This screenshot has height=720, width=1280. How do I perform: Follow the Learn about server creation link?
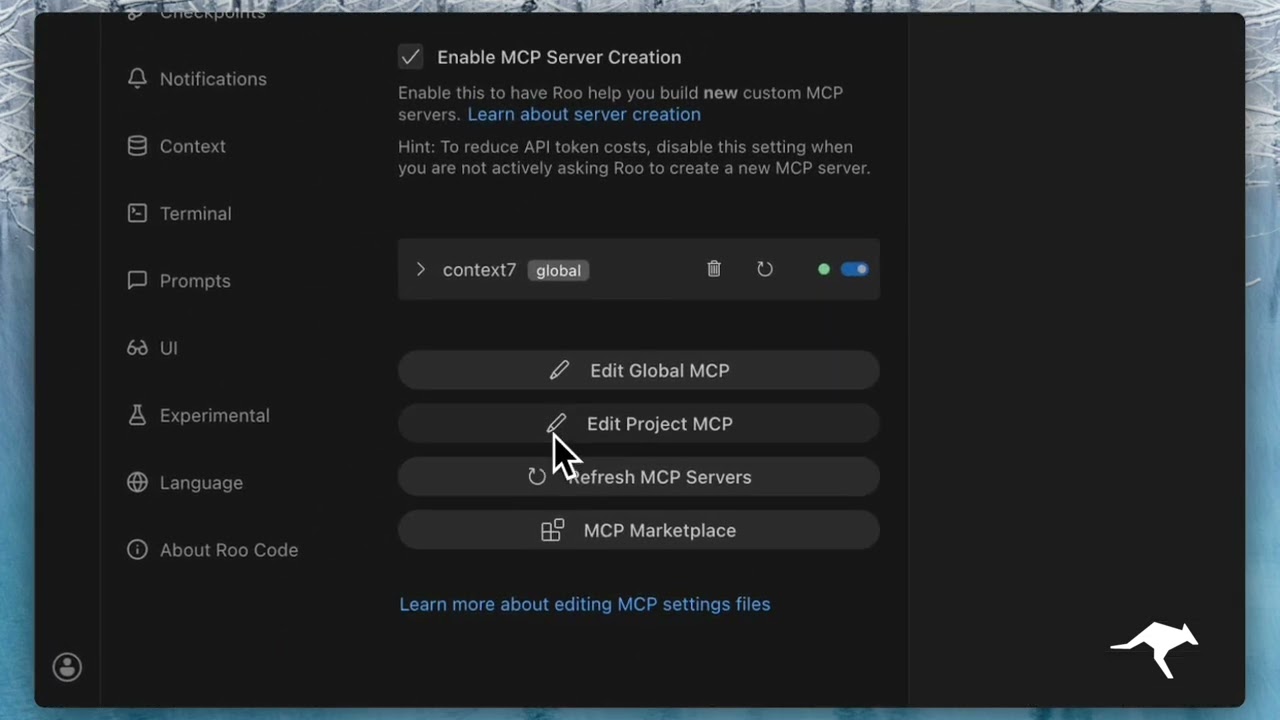coord(584,114)
